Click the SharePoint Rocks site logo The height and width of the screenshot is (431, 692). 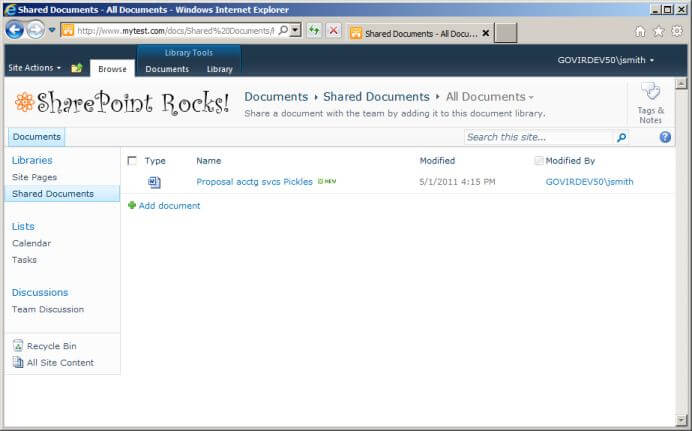(x=122, y=102)
